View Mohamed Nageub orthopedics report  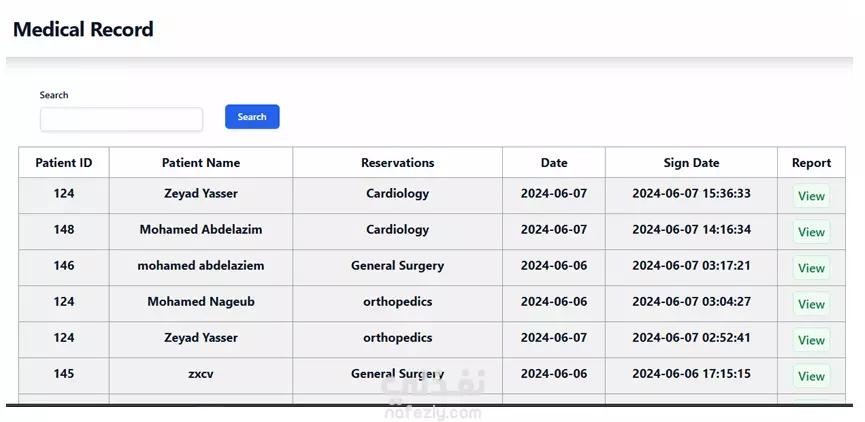pos(811,304)
